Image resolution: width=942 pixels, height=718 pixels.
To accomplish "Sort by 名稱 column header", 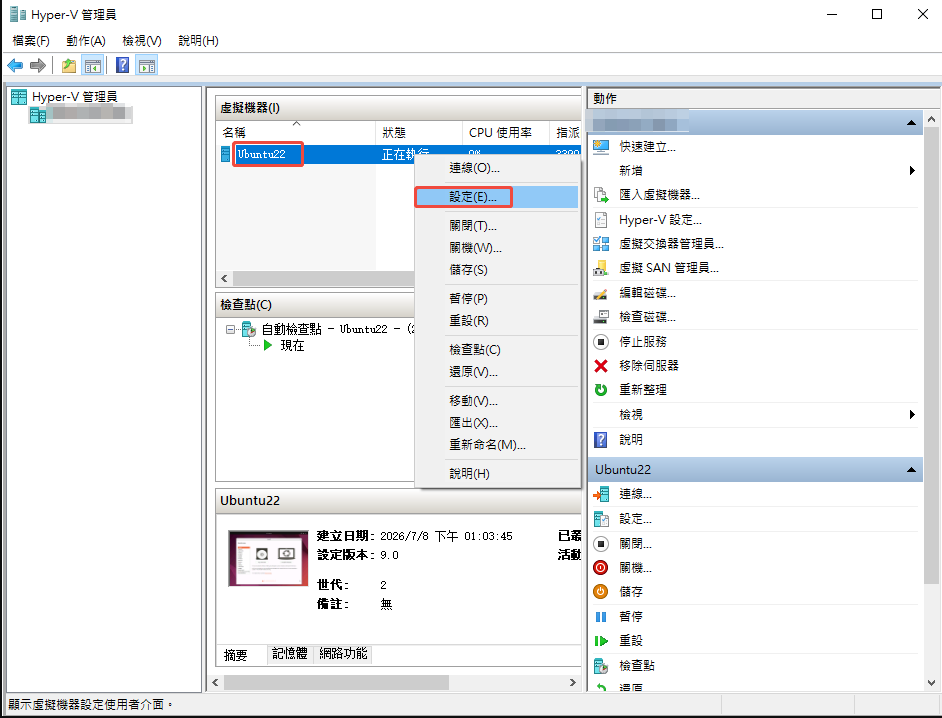I will tap(295, 132).
